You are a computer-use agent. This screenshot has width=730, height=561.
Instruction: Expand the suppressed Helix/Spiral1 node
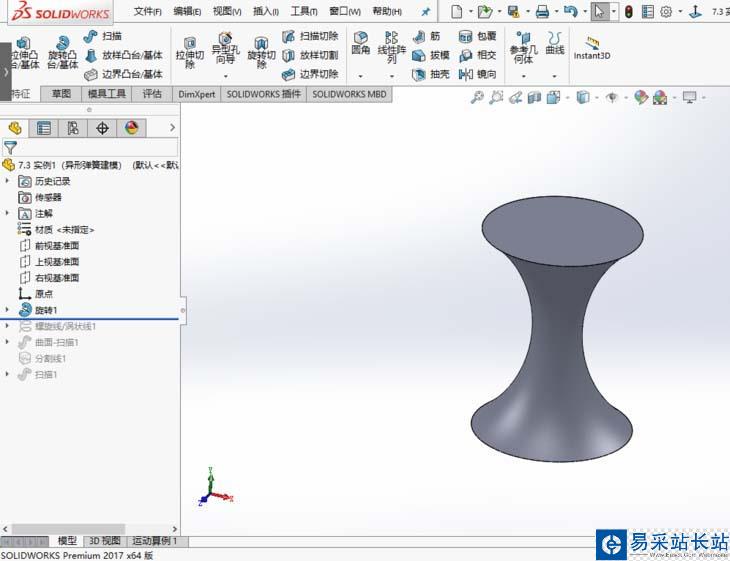pyautogui.click(x=7, y=326)
